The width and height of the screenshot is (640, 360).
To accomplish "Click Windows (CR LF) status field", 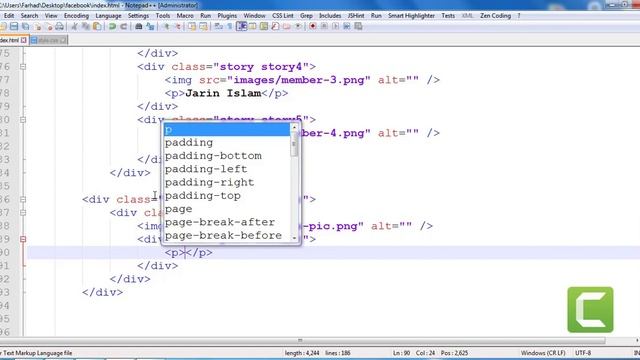I will (x=543, y=353).
